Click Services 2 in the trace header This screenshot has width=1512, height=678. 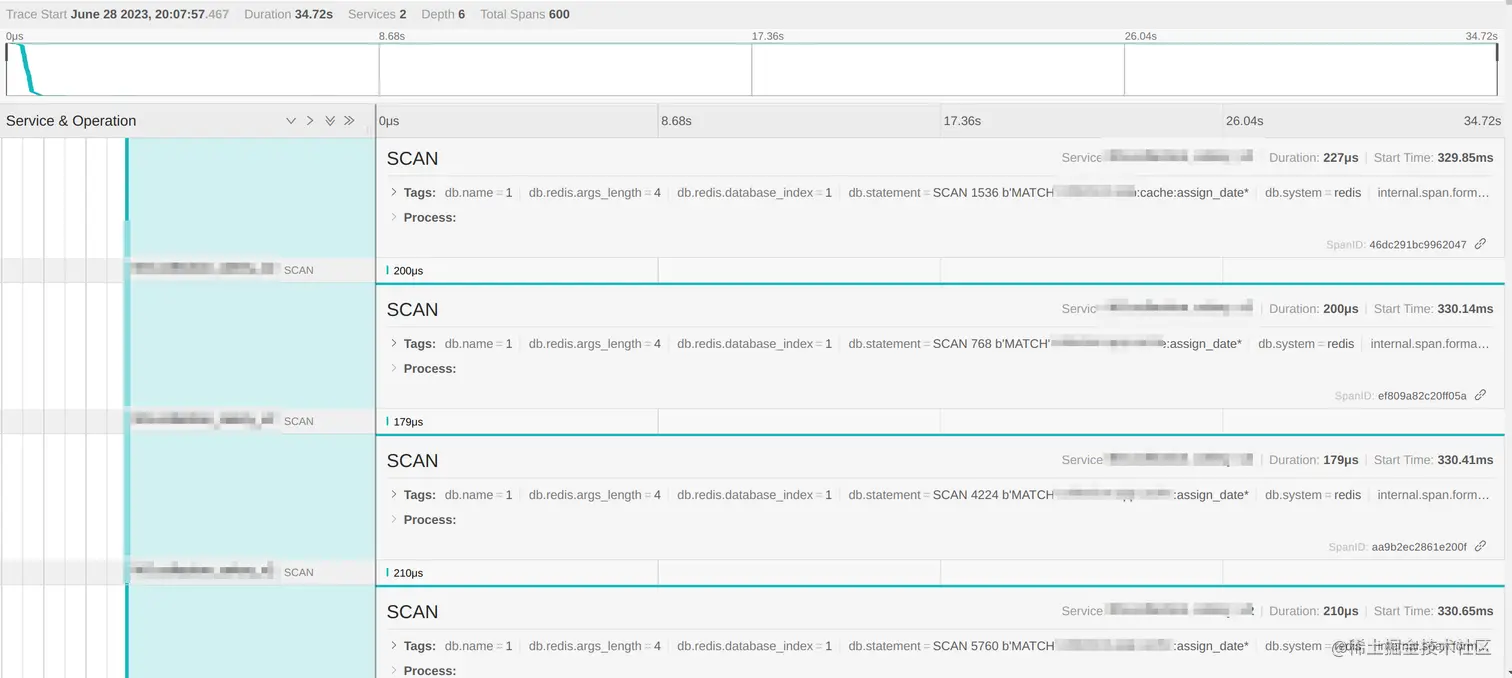(377, 15)
